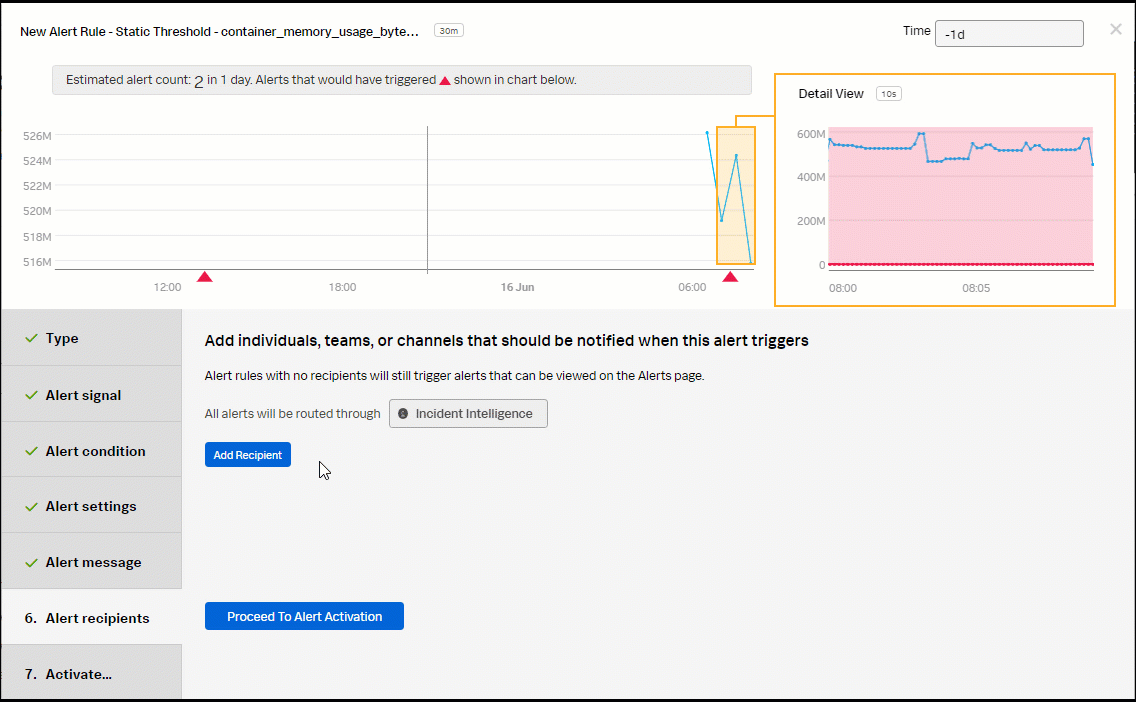Image resolution: width=1136 pixels, height=702 pixels.
Task: Click the orange highlighted chart selection region
Action: tap(736, 195)
